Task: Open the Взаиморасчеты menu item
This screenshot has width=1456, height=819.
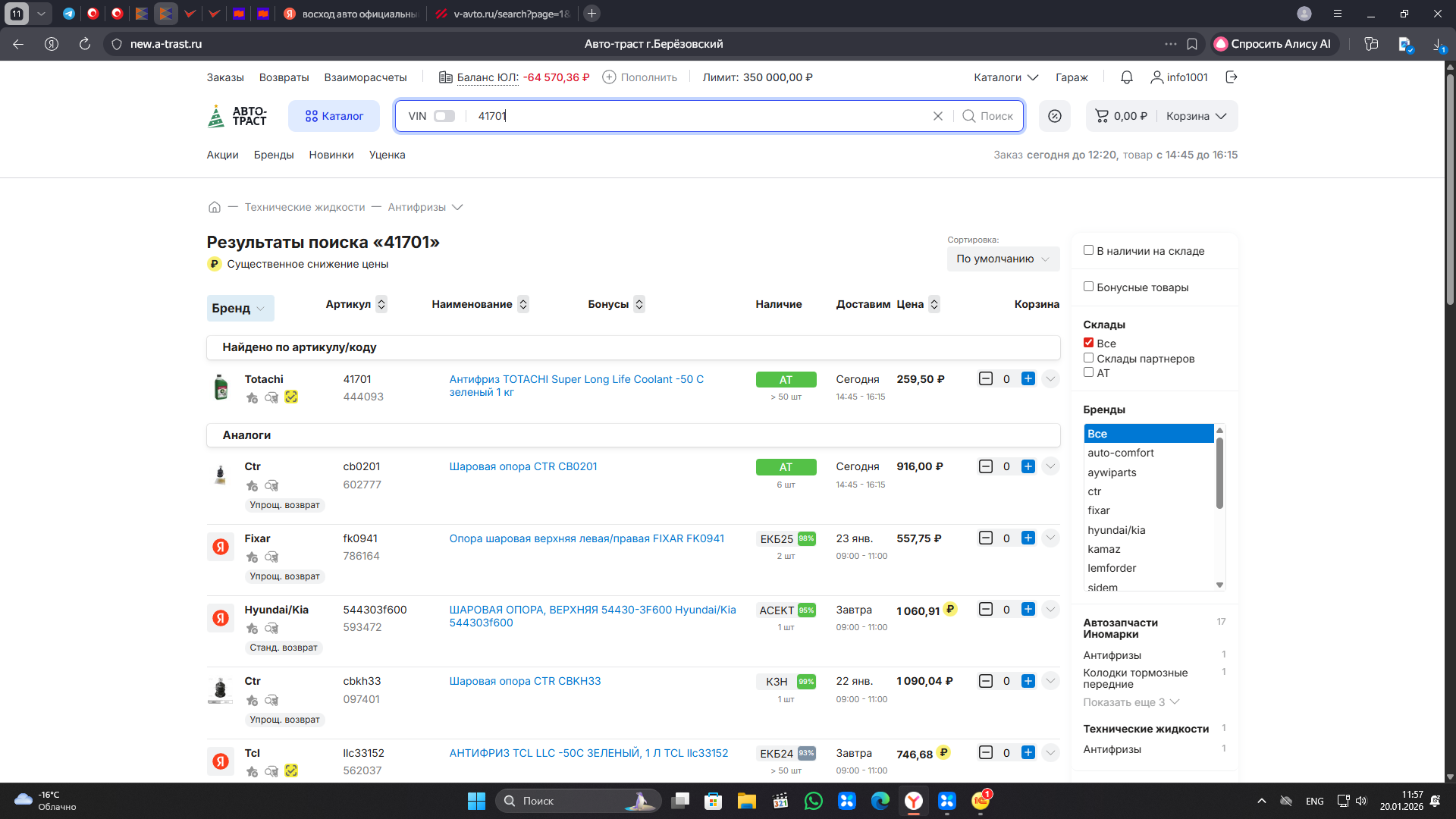Action: coord(366,77)
